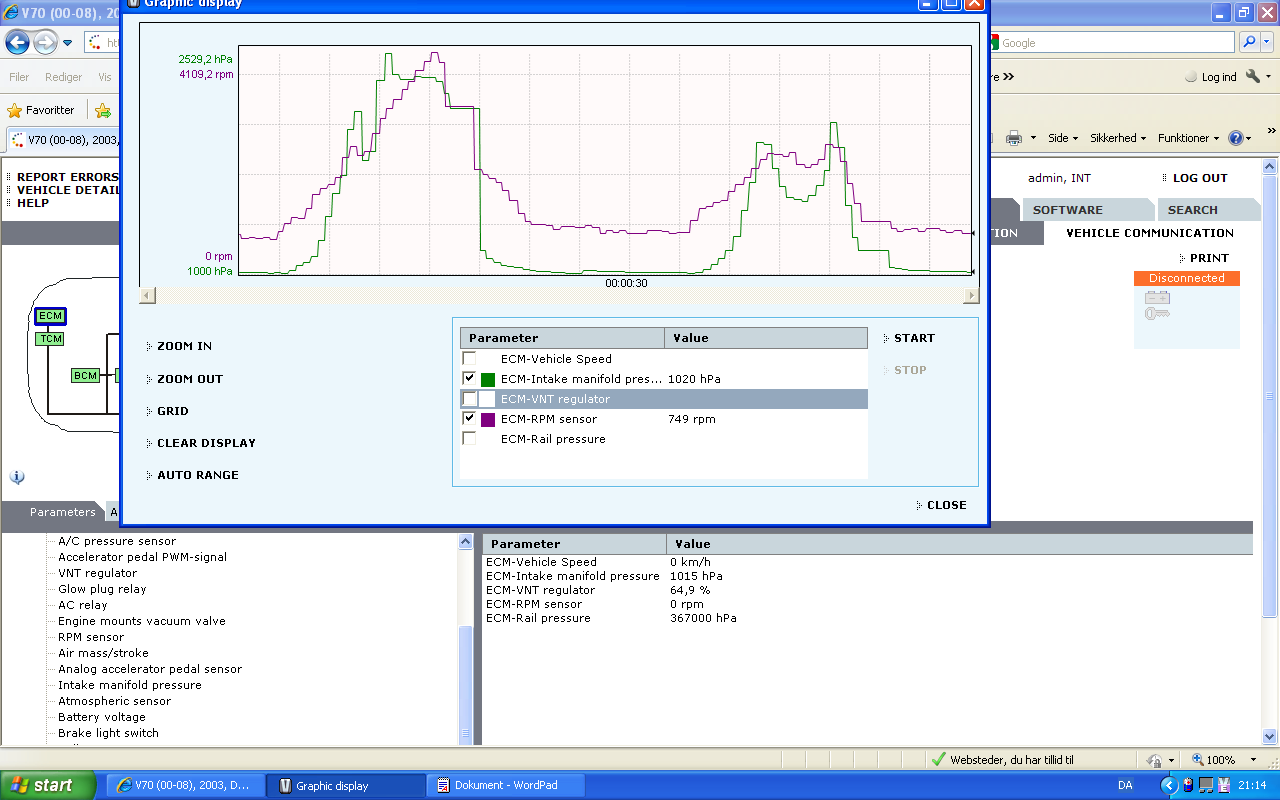This screenshot has height=800, width=1280.
Task: Click AUTO RANGE in Graphic display
Action: pyautogui.click(x=198, y=475)
